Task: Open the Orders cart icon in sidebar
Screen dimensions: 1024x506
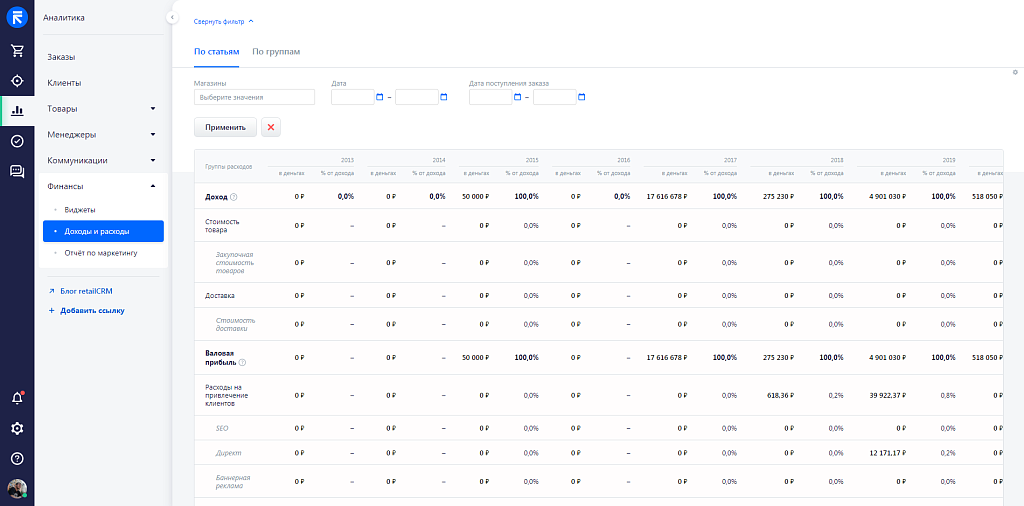Action: 17,51
